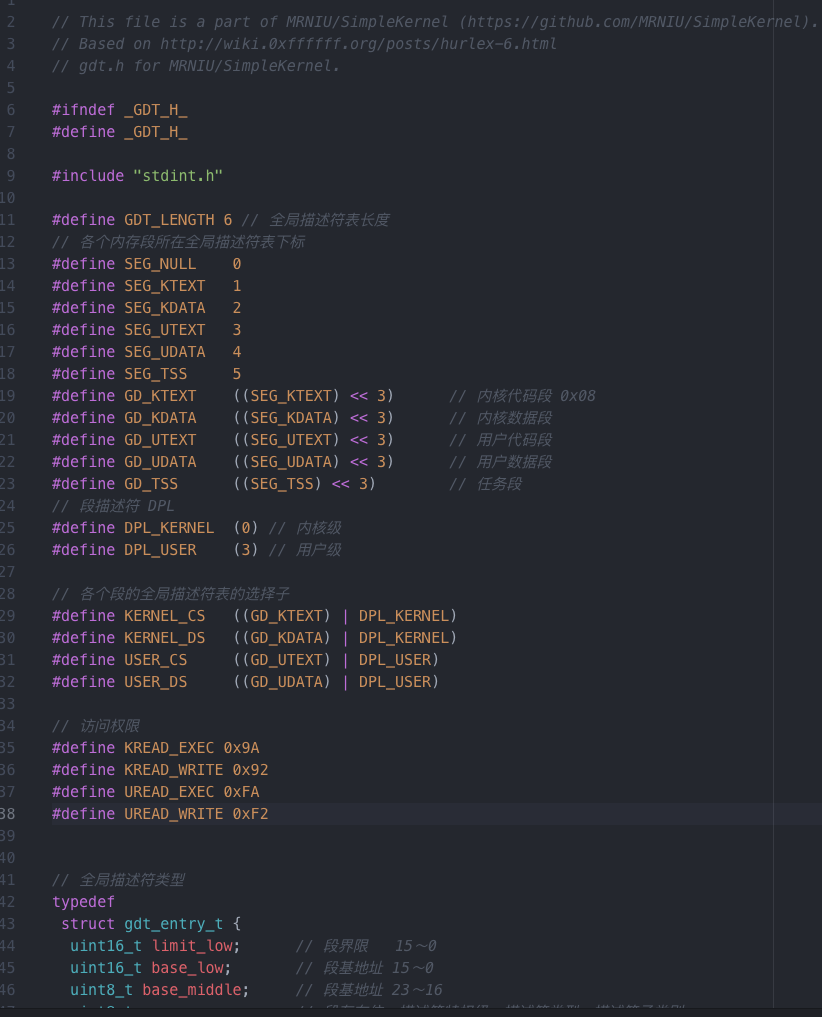Click the GD_KTEXT macro name
The image size is (822, 1017).
[156, 395]
